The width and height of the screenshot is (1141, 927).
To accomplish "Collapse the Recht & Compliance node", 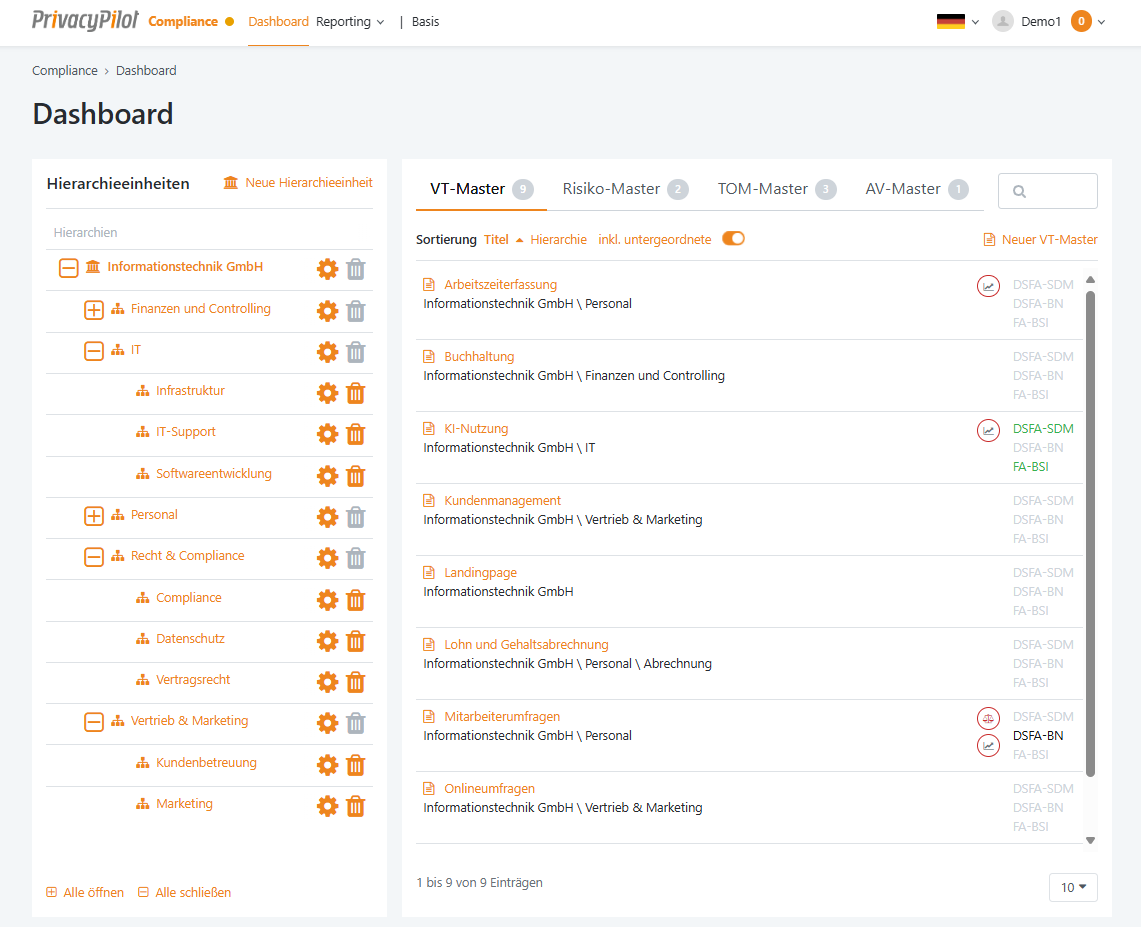I will (94, 557).
